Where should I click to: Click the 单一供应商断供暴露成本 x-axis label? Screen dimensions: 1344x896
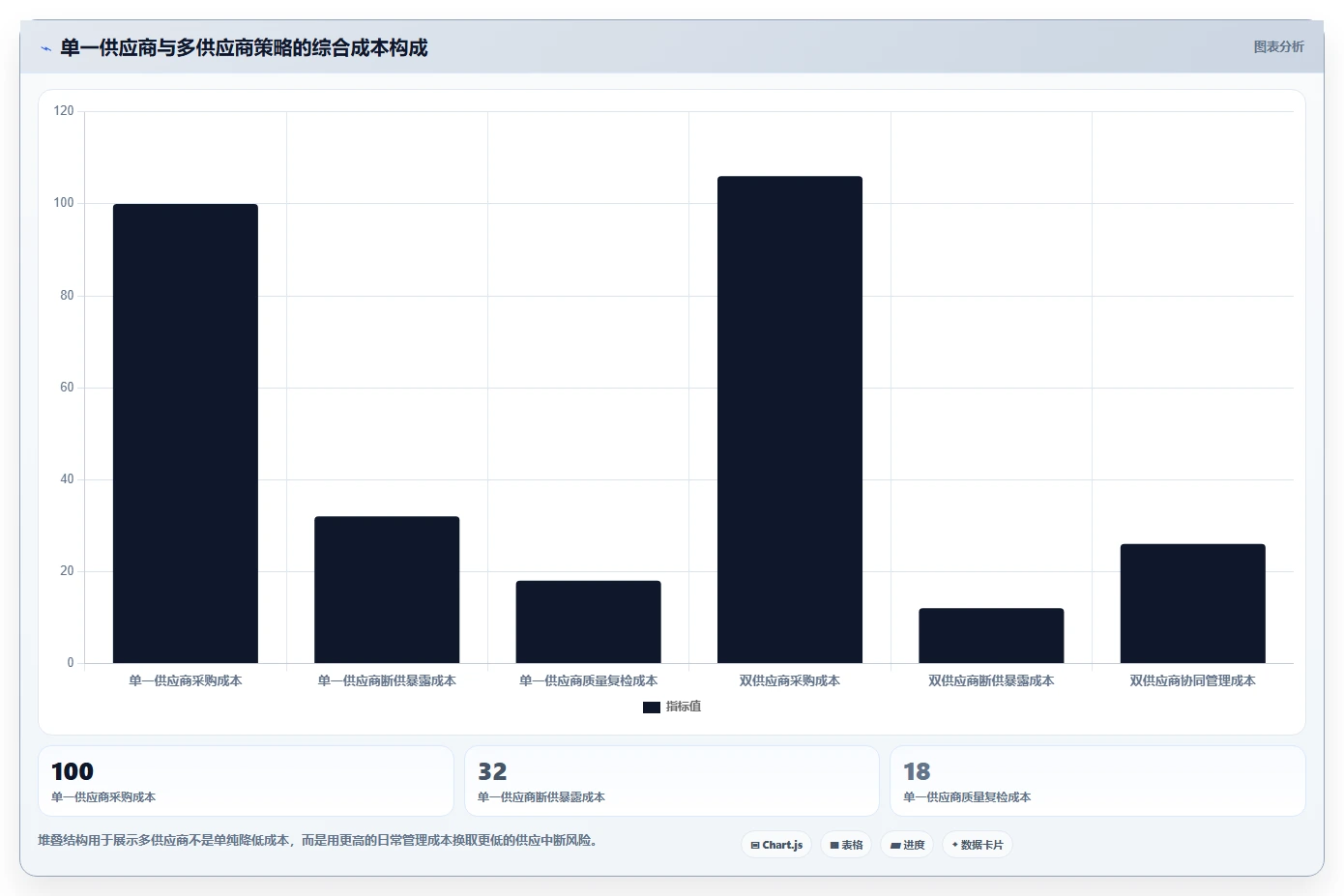[387, 680]
